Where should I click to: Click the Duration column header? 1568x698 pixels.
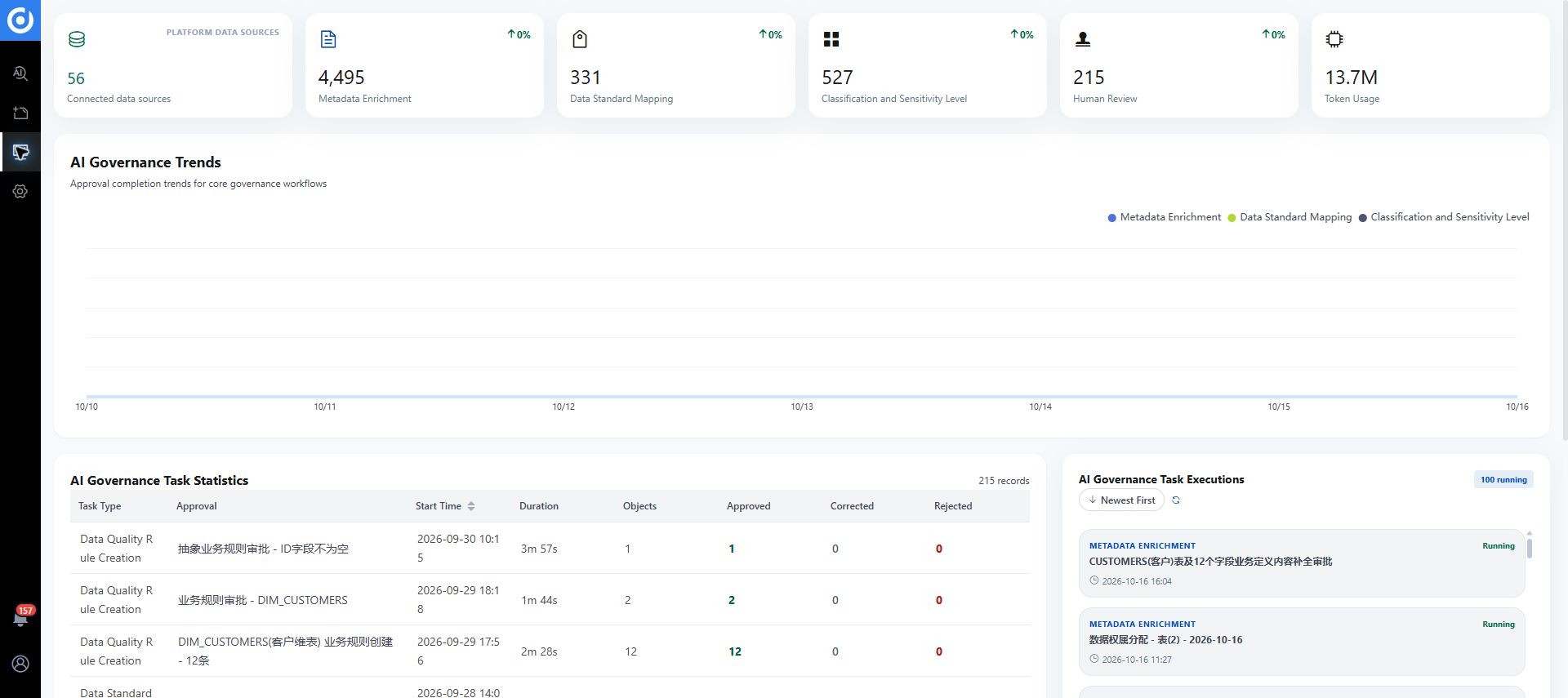click(539, 506)
